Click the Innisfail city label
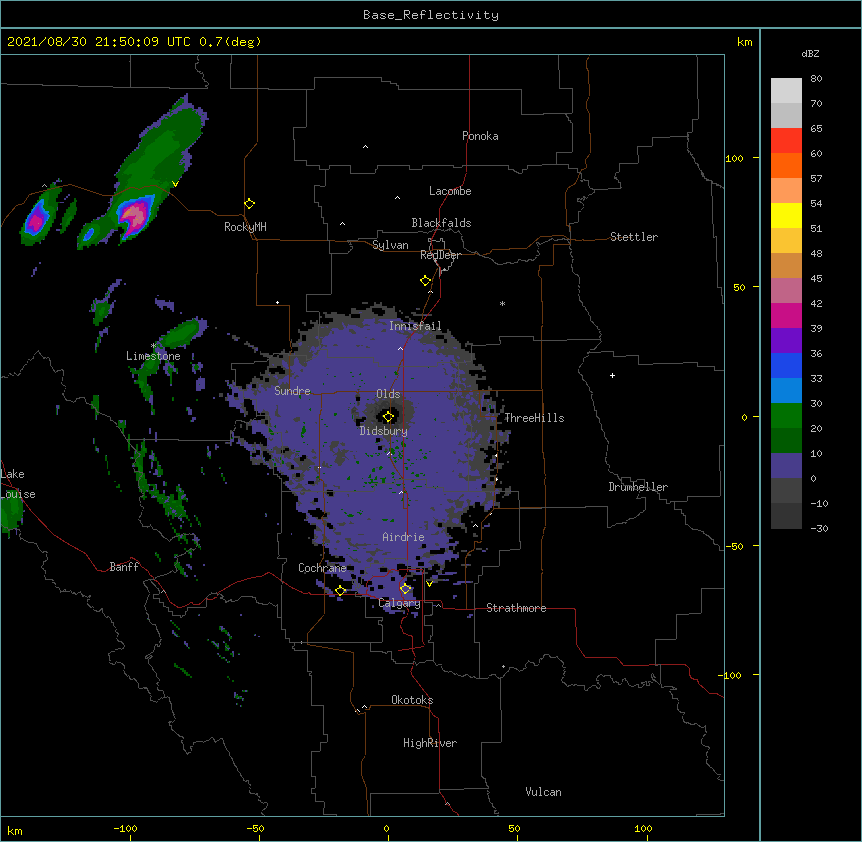 coord(415,326)
